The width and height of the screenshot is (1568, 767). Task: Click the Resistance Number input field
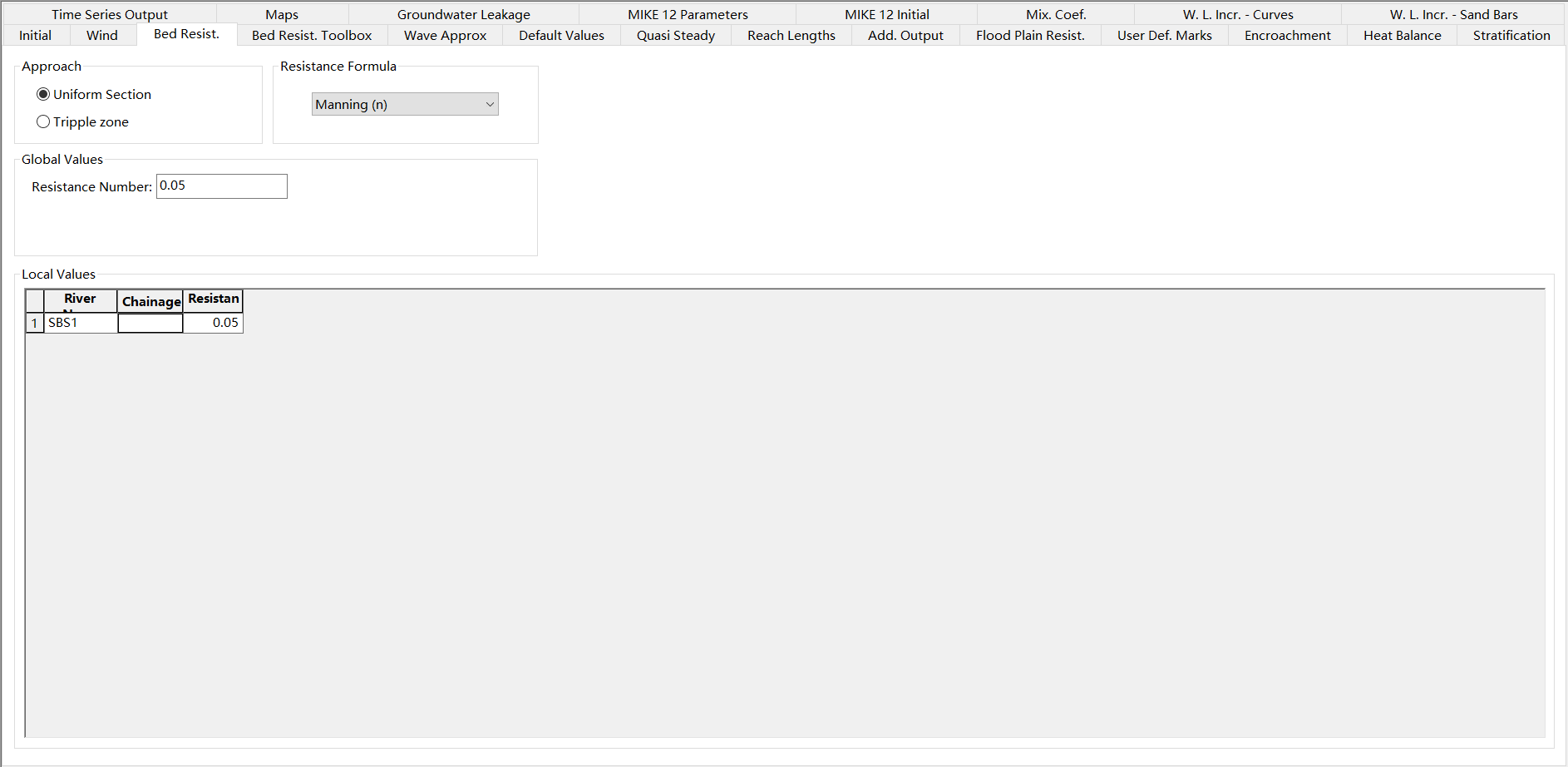(221, 186)
